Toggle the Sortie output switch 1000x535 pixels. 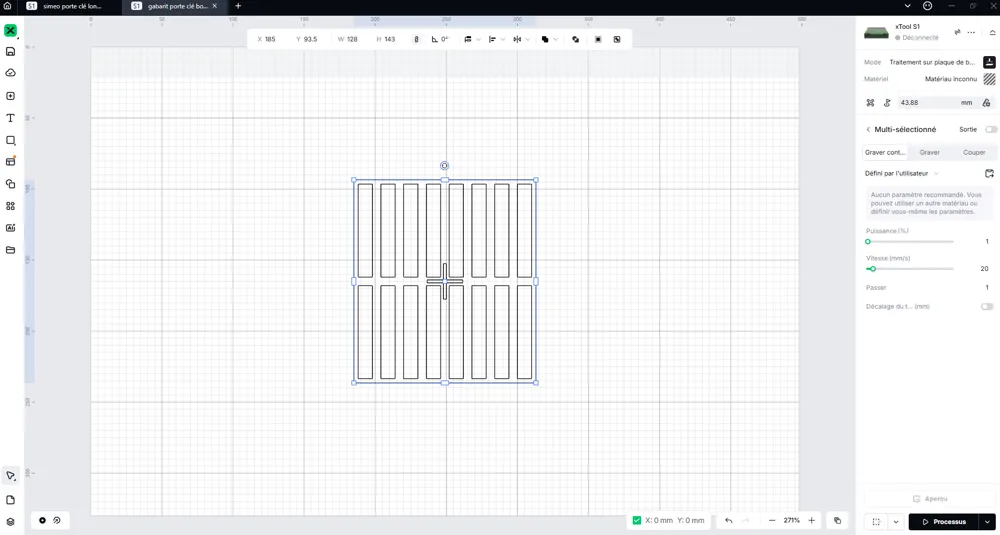pos(991,129)
